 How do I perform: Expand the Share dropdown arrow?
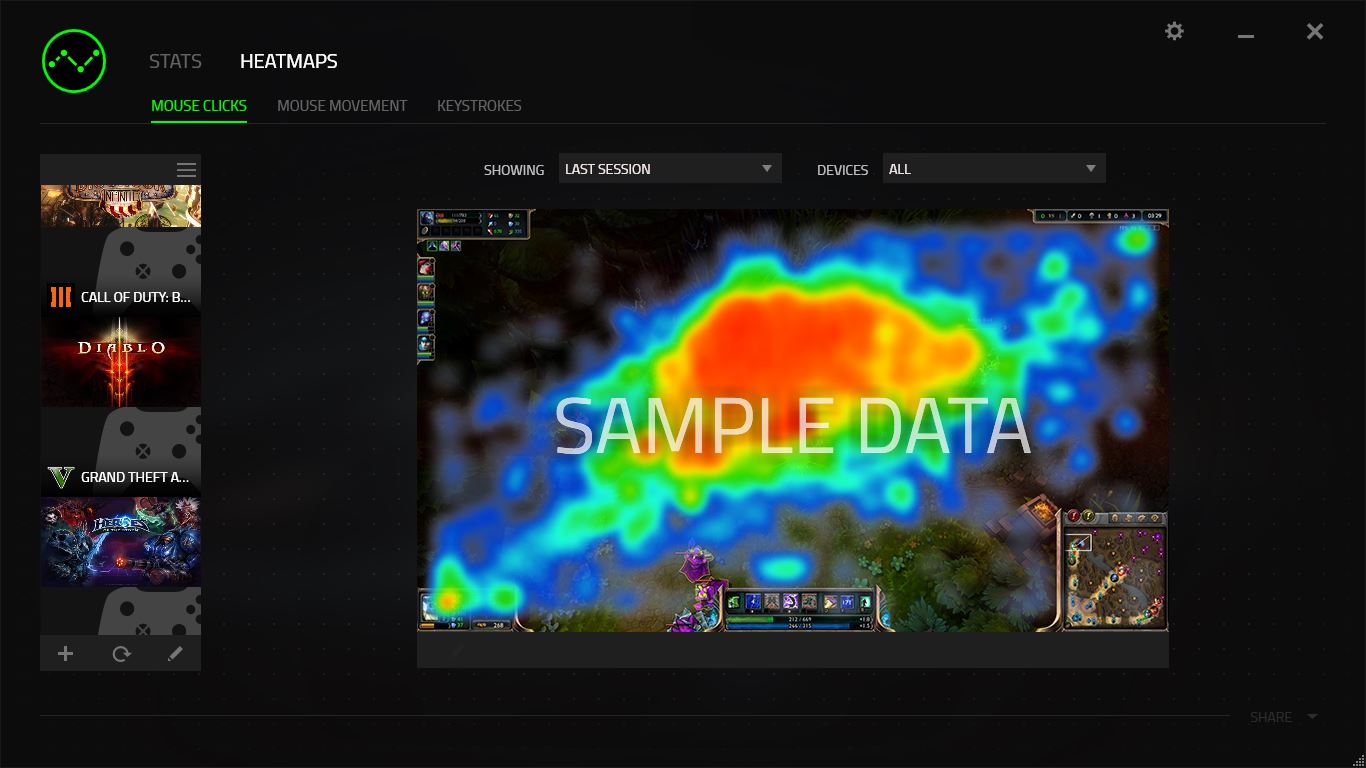(1312, 716)
